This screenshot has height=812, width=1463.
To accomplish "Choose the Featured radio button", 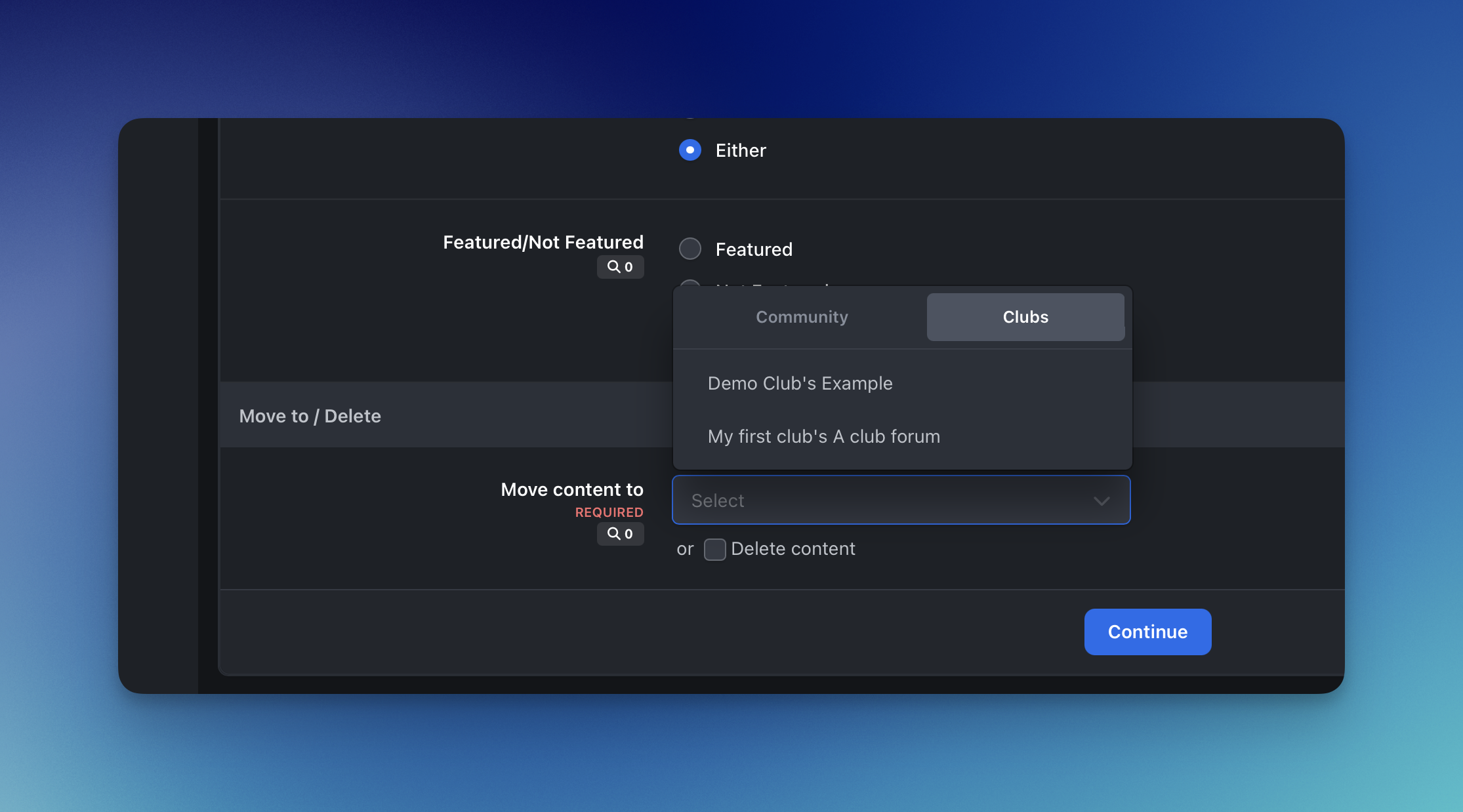I will pyautogui.click(x=690, y=249).
